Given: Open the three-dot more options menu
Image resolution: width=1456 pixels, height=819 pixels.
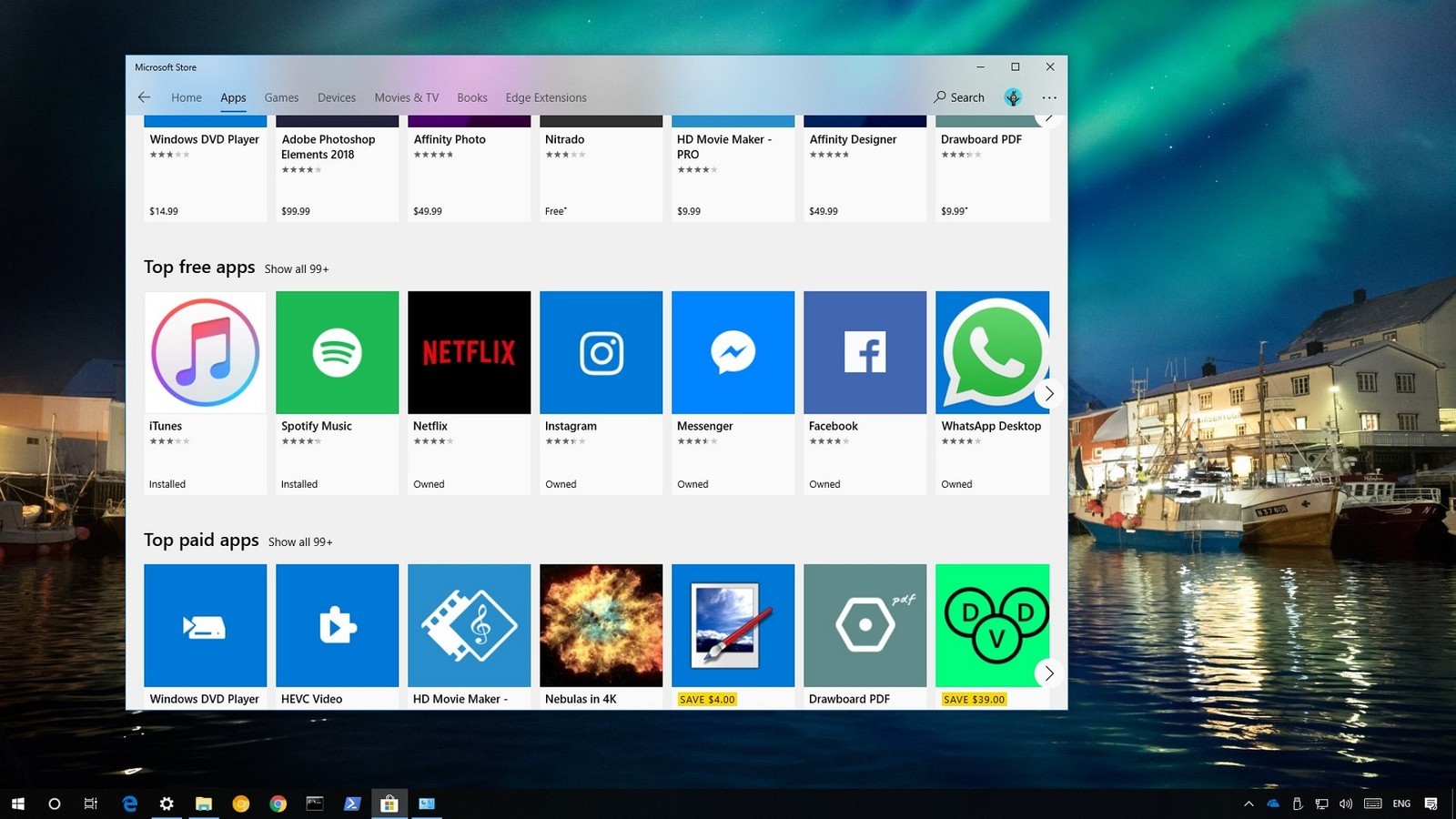Looking at the screenshot, I should click(x=1049, y=97).
